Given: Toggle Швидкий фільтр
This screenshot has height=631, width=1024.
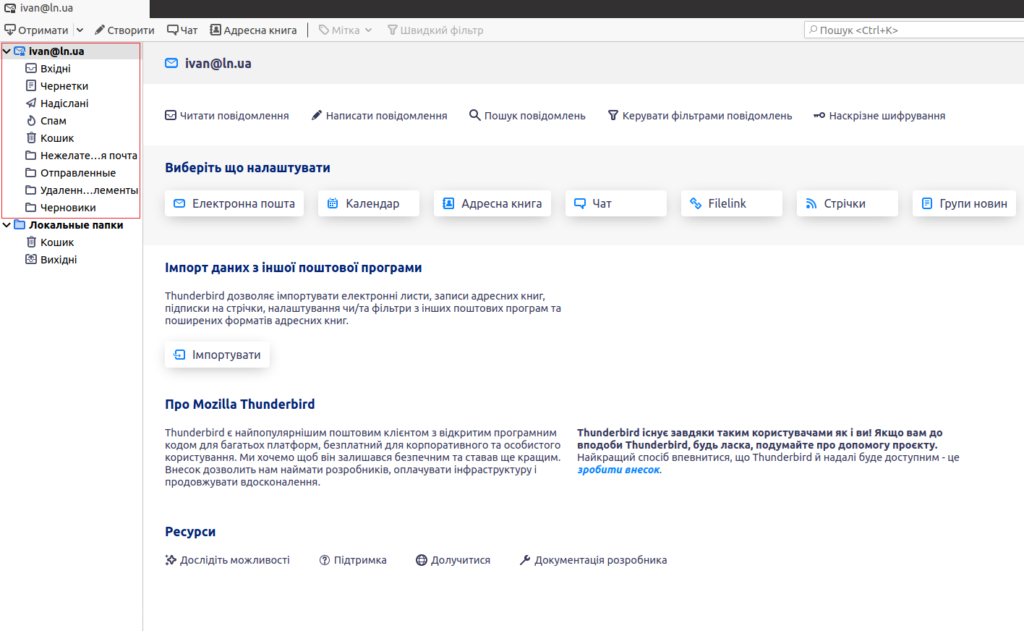Looking at the screenshot, I should [435, 30].
